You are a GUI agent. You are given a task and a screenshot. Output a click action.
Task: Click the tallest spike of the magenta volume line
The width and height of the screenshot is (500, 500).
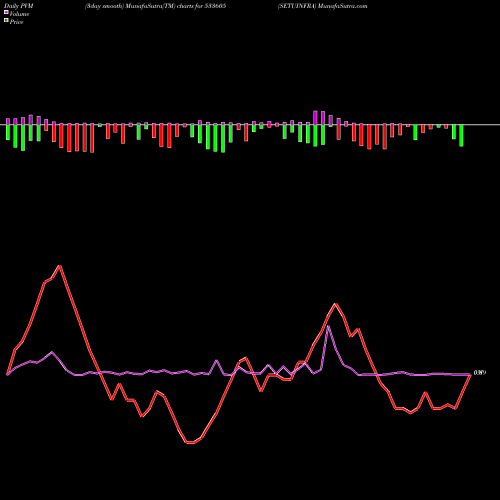[x=328, y=326]
